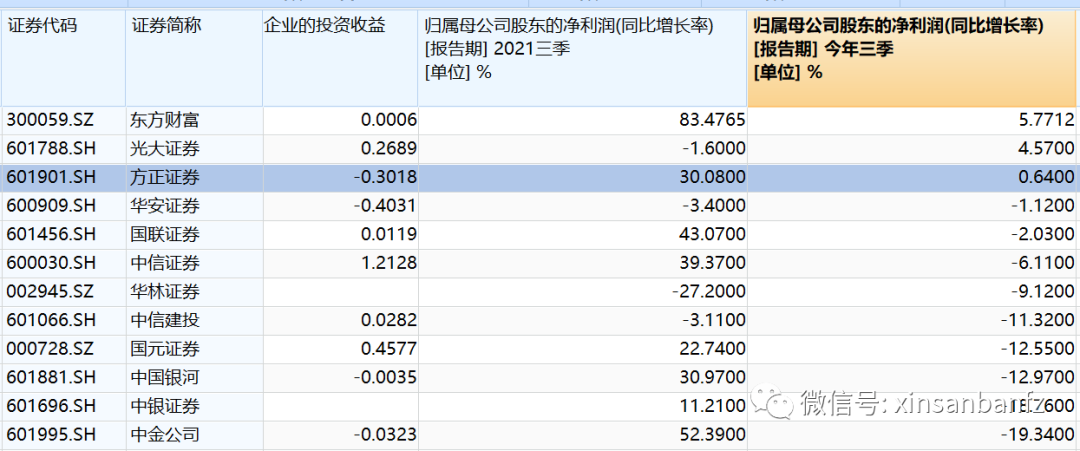This screenshot has width=1080, height=451.
Task: Click 2021 growth value 30.0800
Action: click(713, 178)
